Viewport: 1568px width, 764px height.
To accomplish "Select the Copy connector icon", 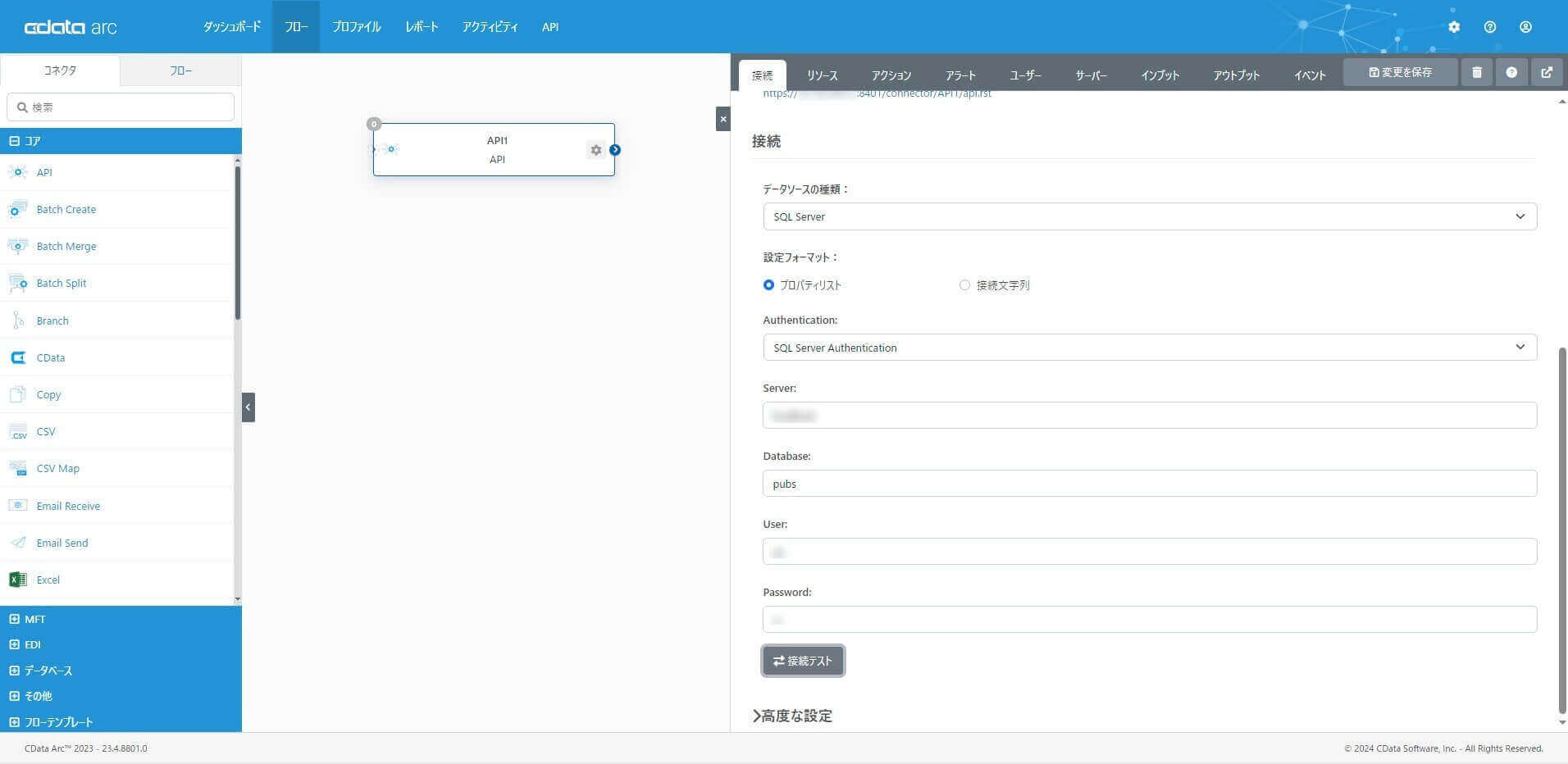I will tap(18, 394).
